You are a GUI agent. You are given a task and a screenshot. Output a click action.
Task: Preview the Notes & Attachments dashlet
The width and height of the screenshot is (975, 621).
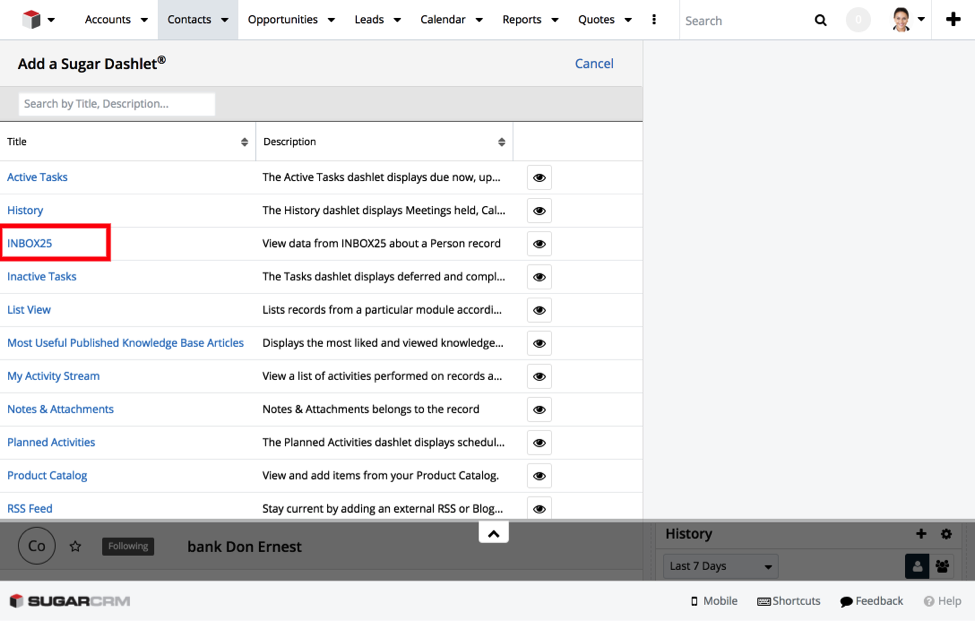(539, 410)
